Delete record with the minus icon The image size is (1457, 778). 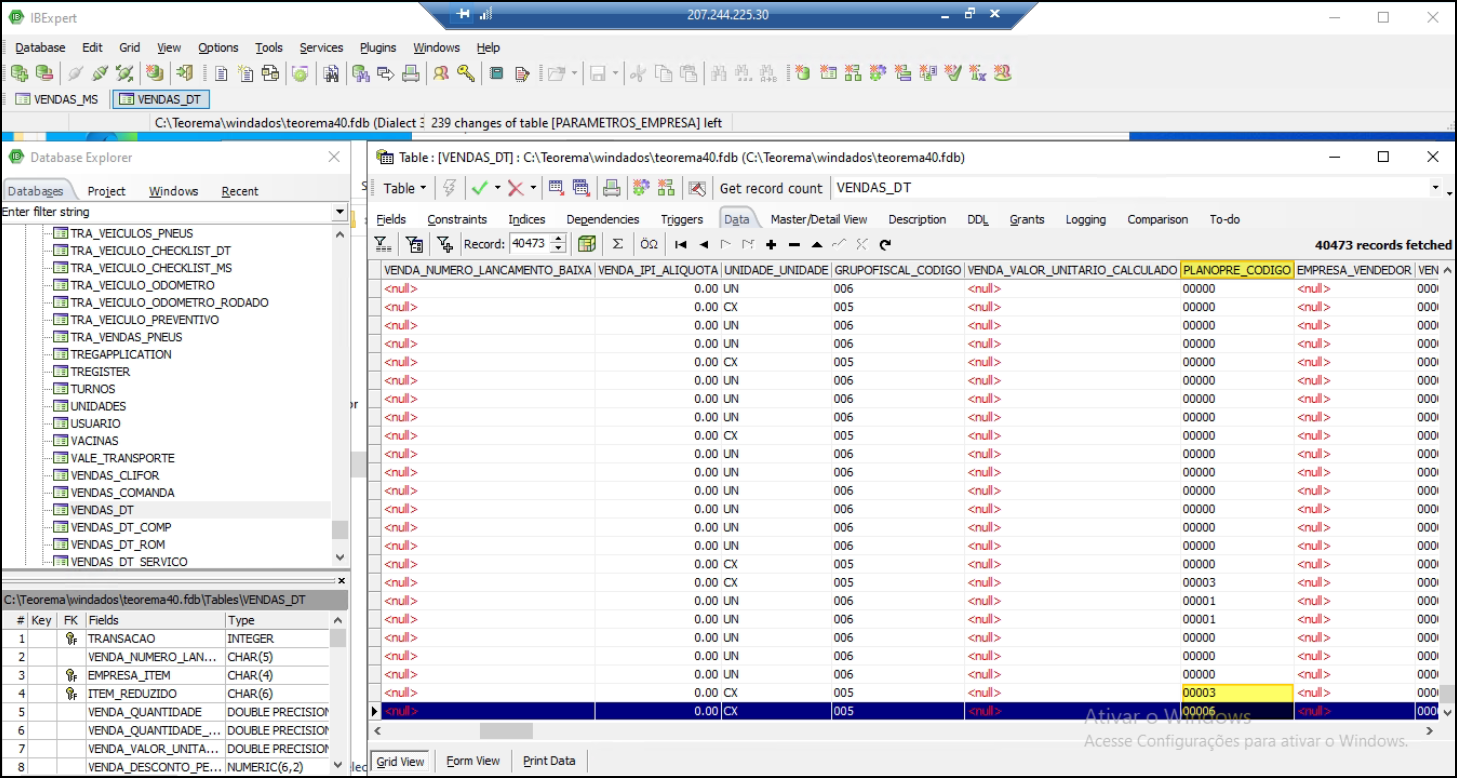[794, 244]
